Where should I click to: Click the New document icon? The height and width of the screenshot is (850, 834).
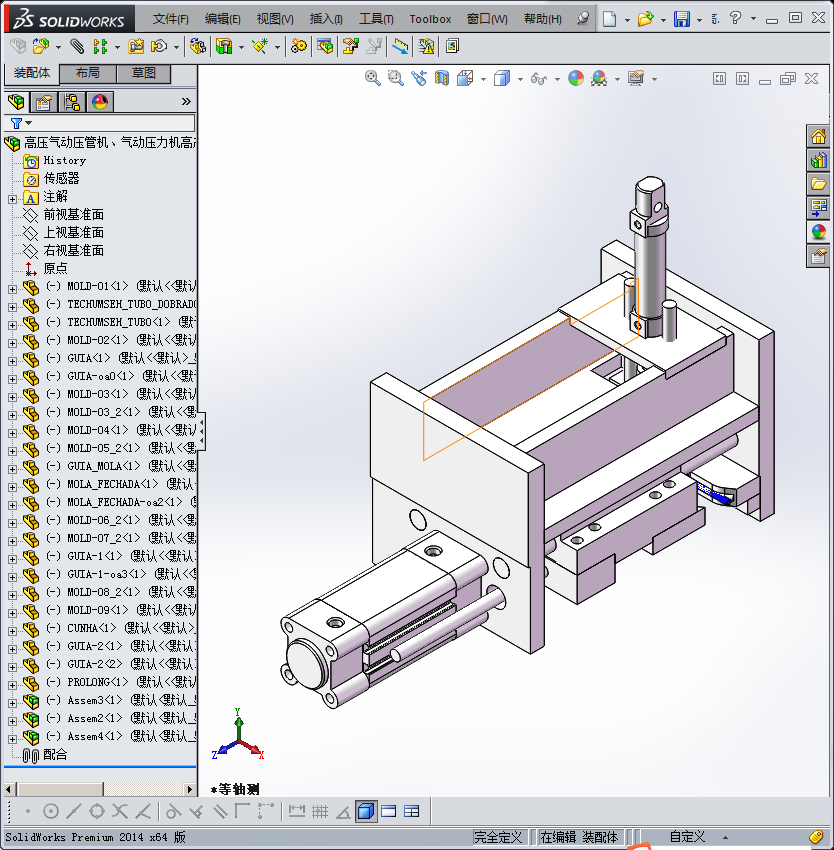pos(610,19)
